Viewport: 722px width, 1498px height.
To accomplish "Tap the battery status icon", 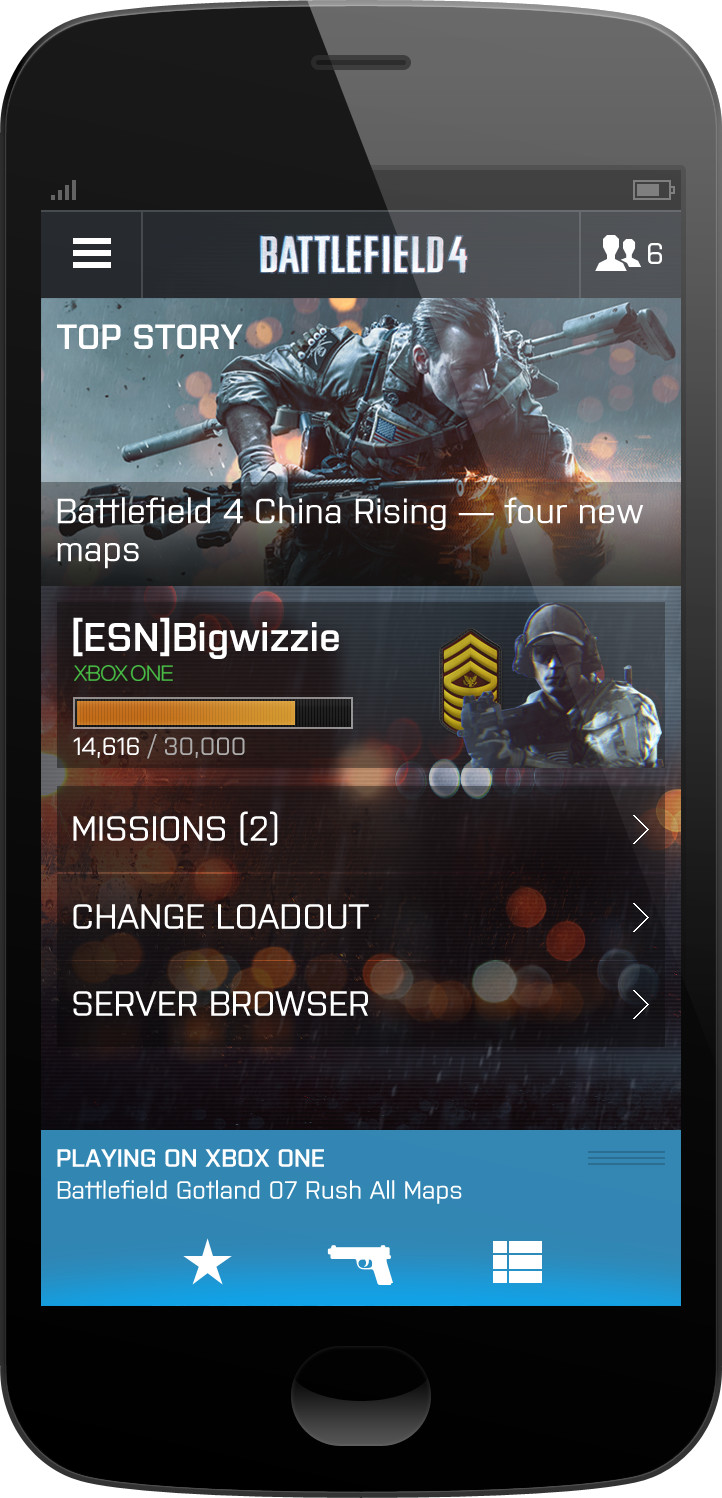I will tap(654, 189).
